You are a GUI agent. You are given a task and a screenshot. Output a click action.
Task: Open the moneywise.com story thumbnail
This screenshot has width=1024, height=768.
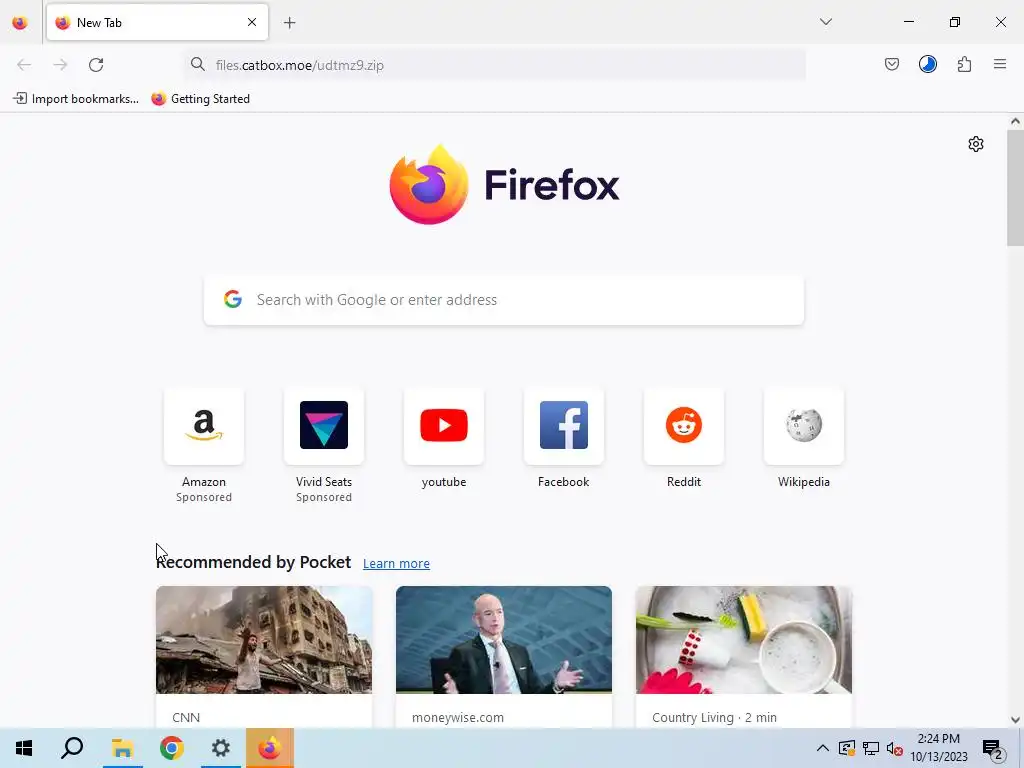coord(504,639)
